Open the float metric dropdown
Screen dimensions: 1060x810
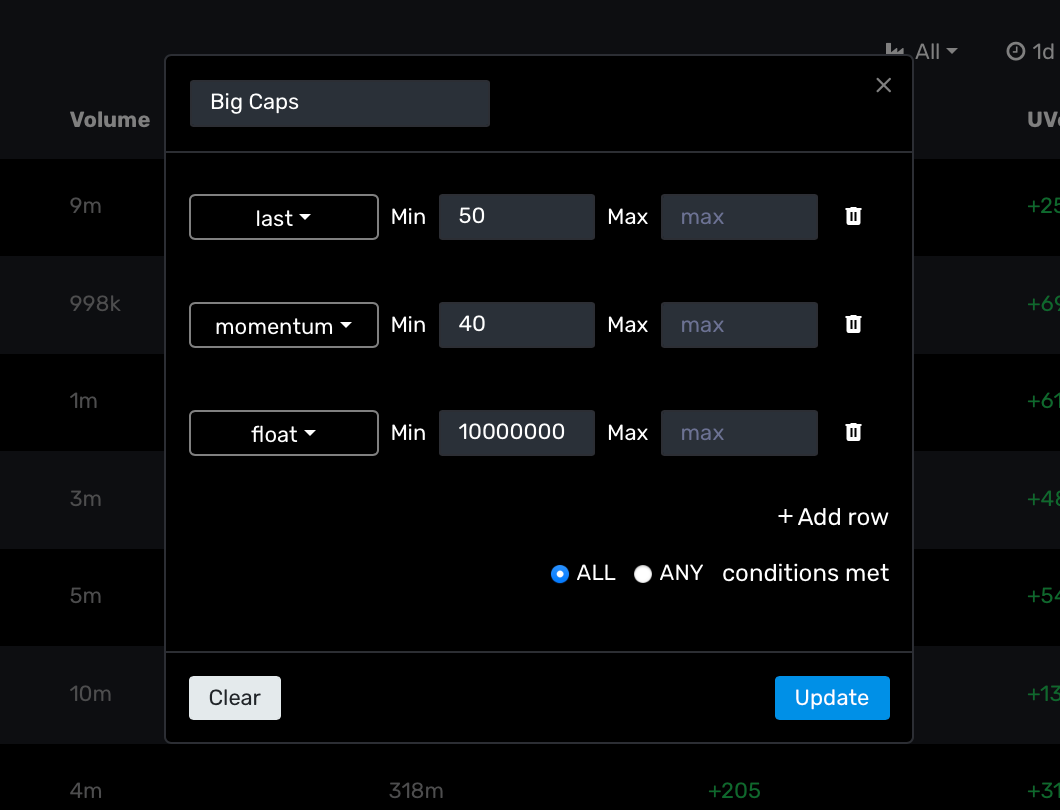(283, 433)
